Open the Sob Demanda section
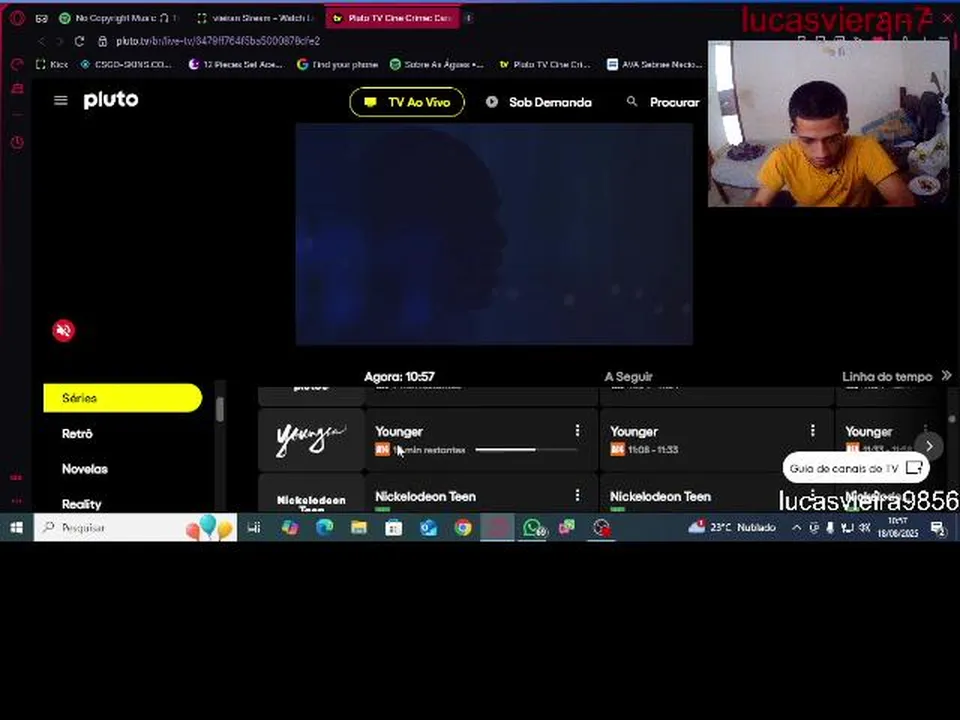960x720 pixels. tap(539, 102)
